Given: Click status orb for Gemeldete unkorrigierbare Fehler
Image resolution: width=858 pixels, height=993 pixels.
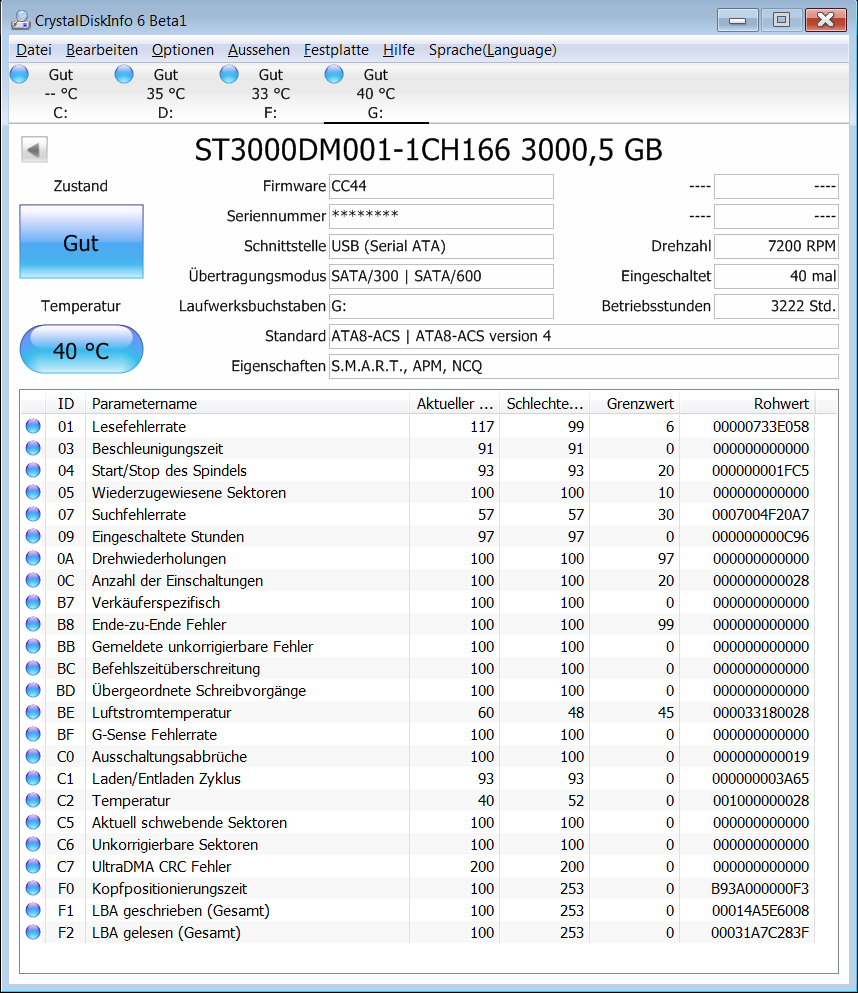Looking at the screenshot, I should pos(33,647).
